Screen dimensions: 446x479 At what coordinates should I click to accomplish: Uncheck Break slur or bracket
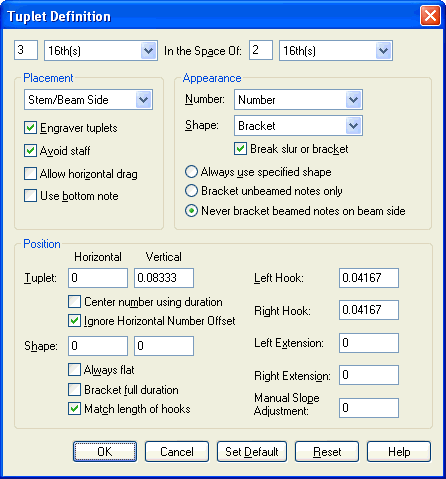[x=240, y=149]
